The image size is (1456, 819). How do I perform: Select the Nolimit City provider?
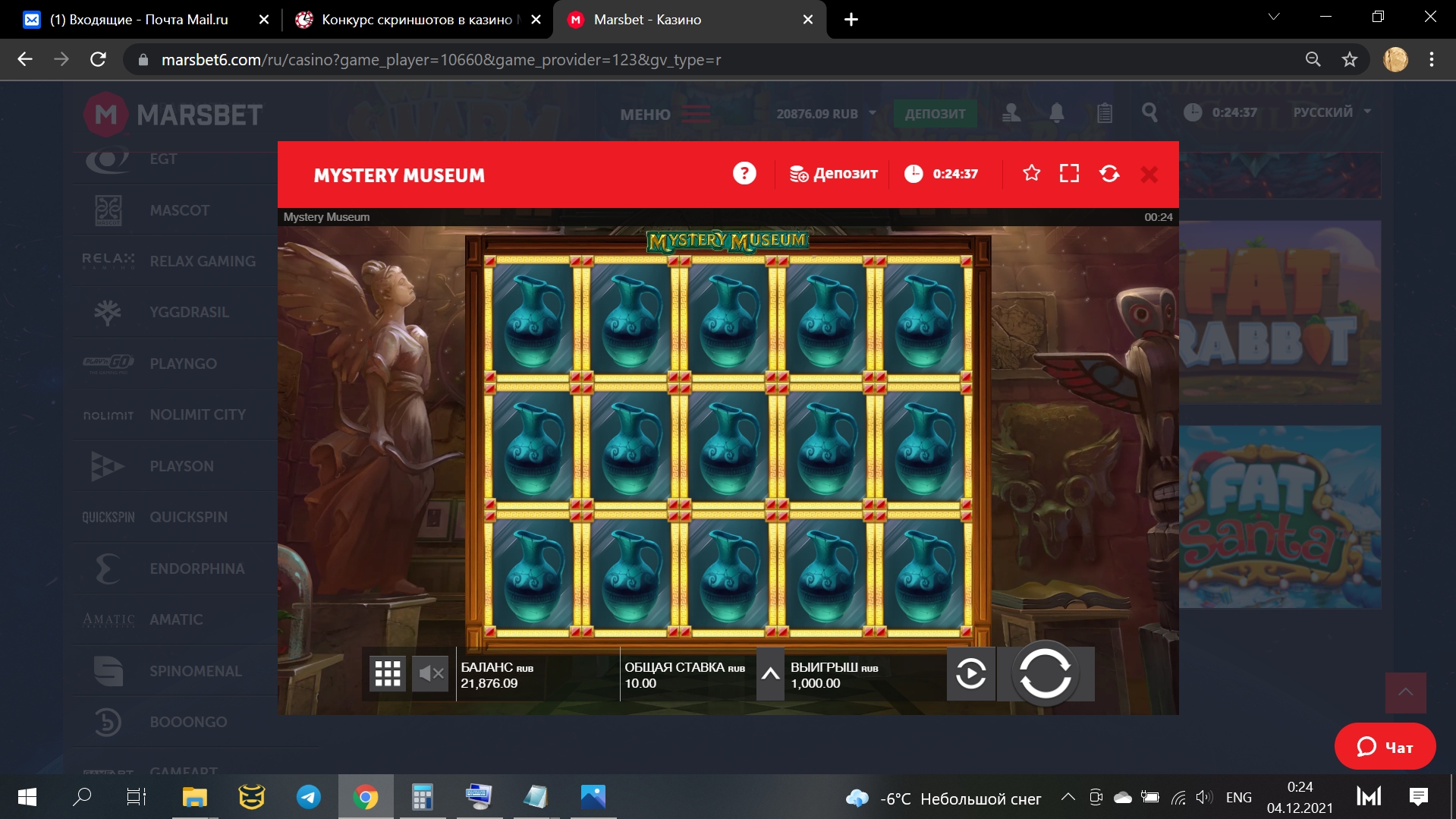point(175,414)
